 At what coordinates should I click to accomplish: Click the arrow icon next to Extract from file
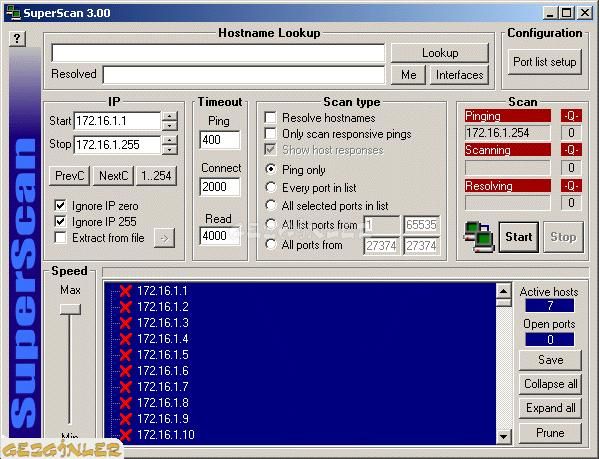click(164, 238)
